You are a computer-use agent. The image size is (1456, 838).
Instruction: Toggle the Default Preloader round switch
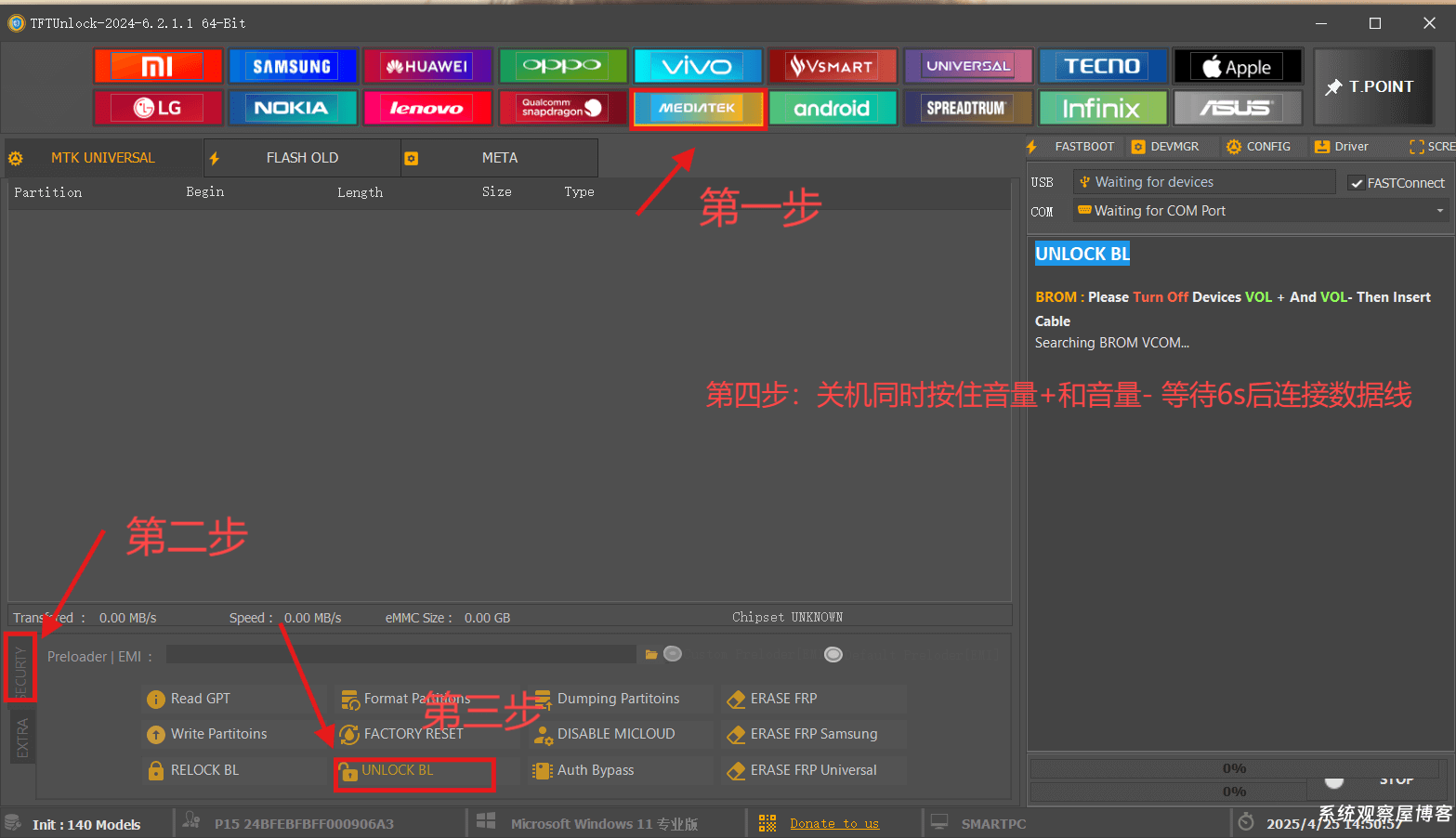coord(833,654)
